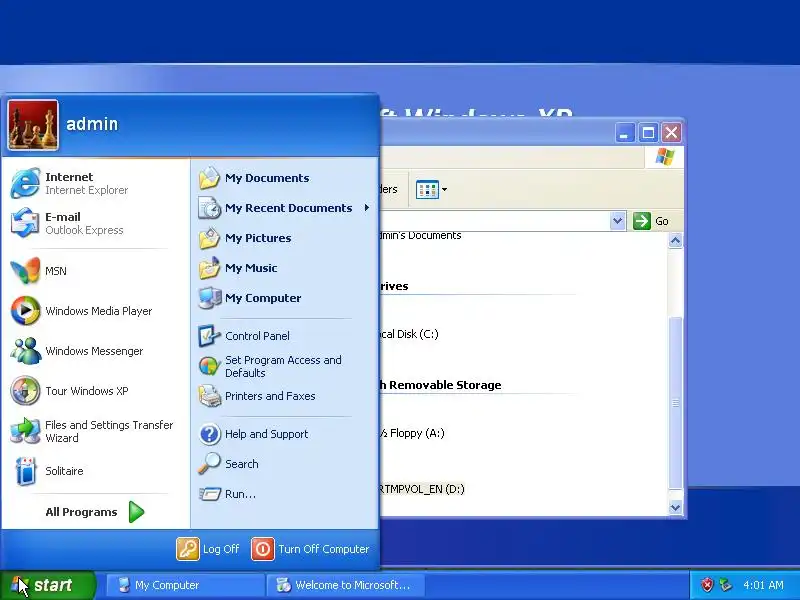The image size is (800, 600).
Task: Click the 4:01 AM taskbar clock
Action: click(763, 585)
